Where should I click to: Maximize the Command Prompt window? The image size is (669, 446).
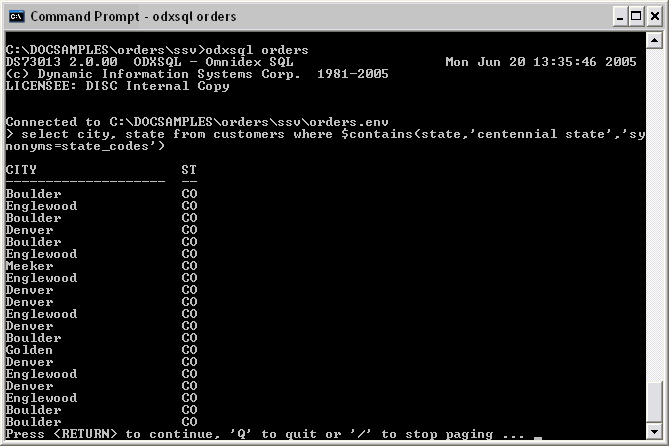(636, 17)
